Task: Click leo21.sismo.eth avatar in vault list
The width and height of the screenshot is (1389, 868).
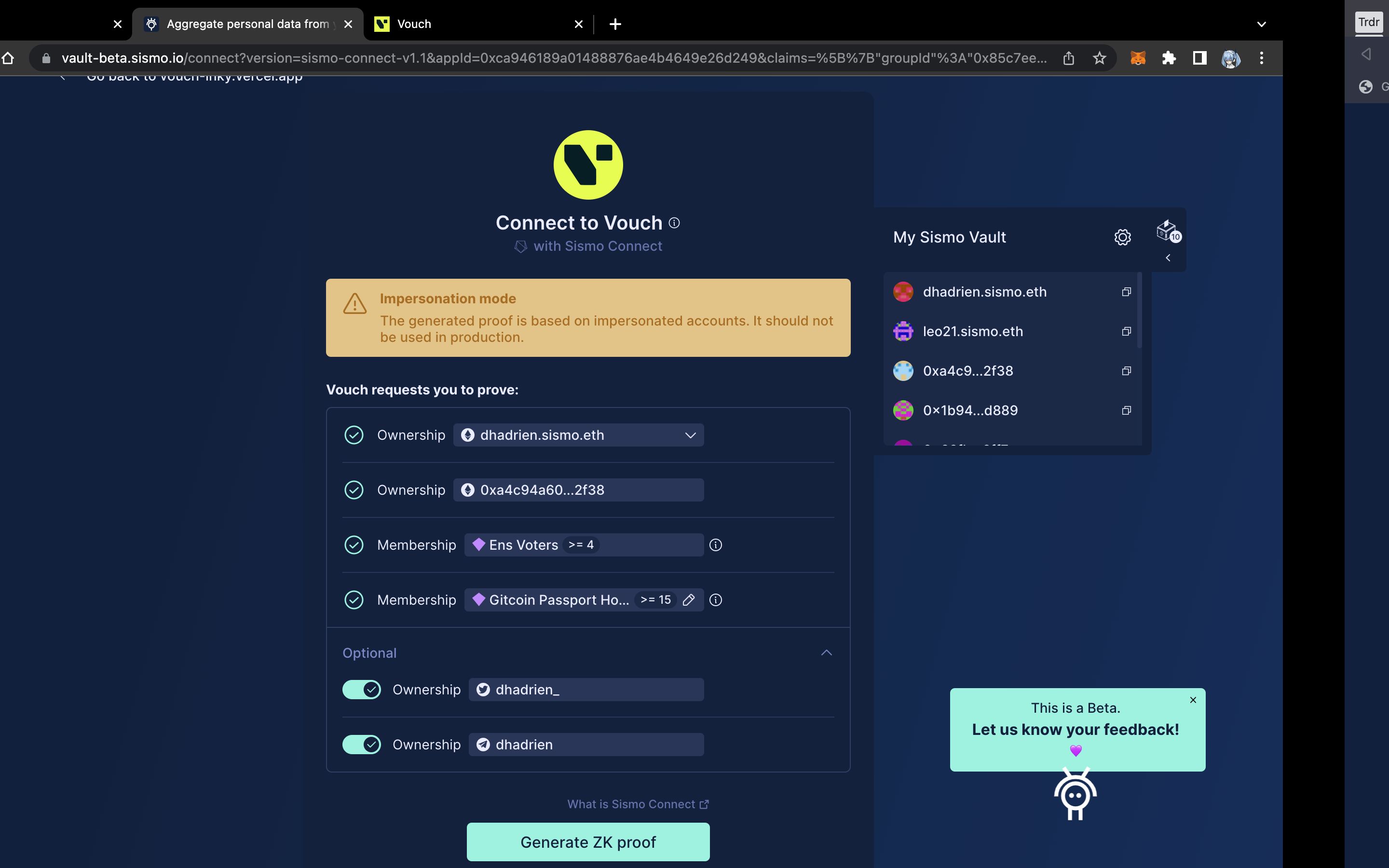Action: point(903,331)
